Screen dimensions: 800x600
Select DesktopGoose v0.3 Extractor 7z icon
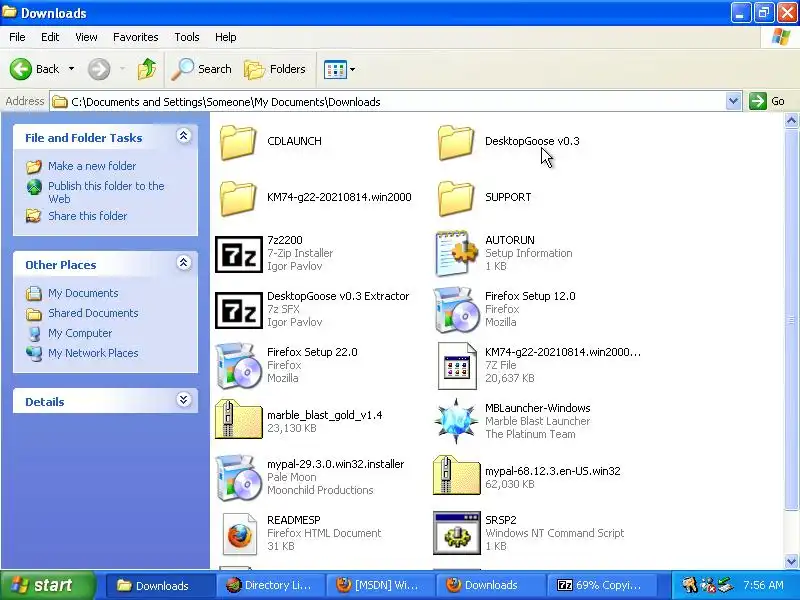239,310
